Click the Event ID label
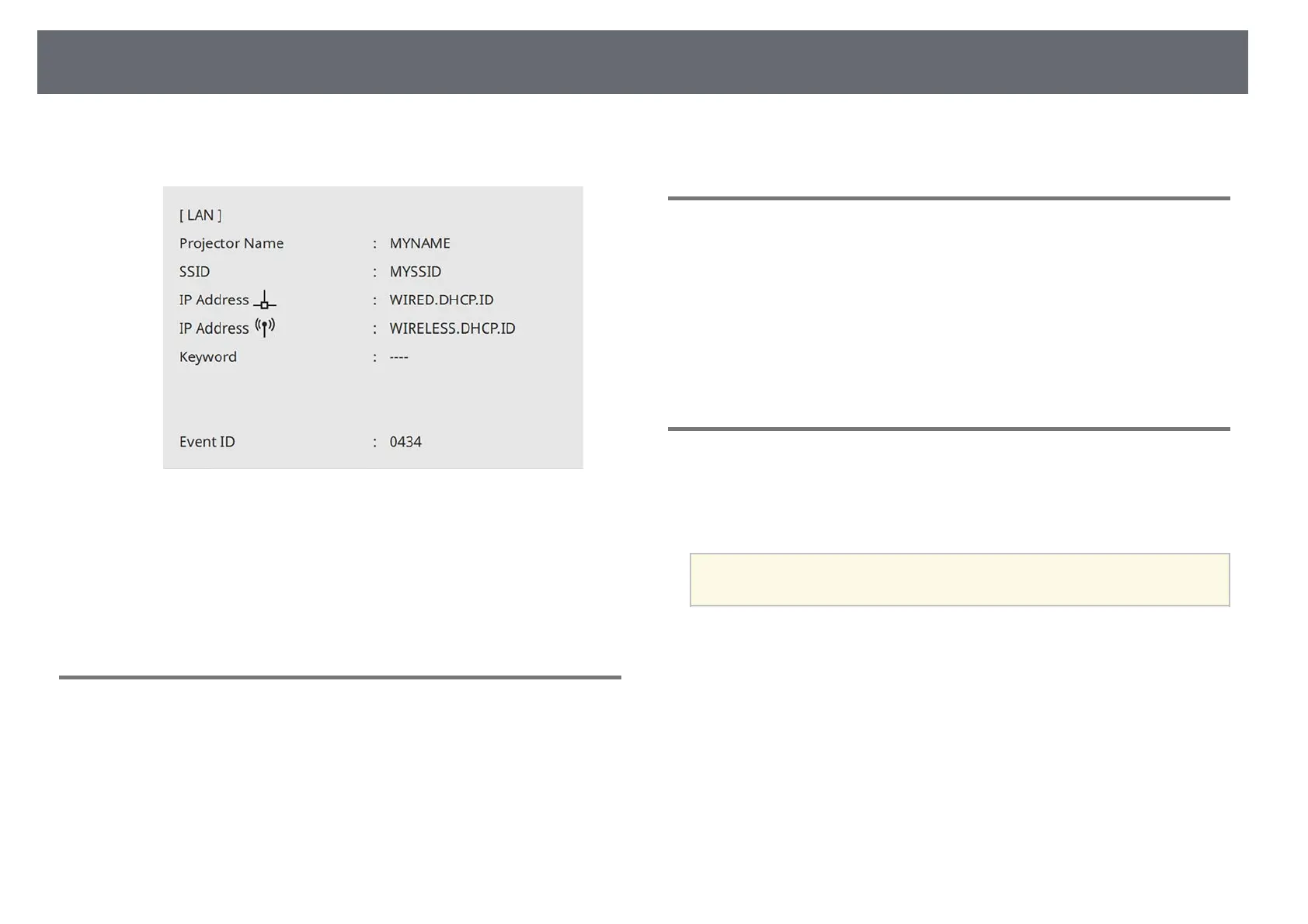This screenshot has width=1308, height=924. 207,442
